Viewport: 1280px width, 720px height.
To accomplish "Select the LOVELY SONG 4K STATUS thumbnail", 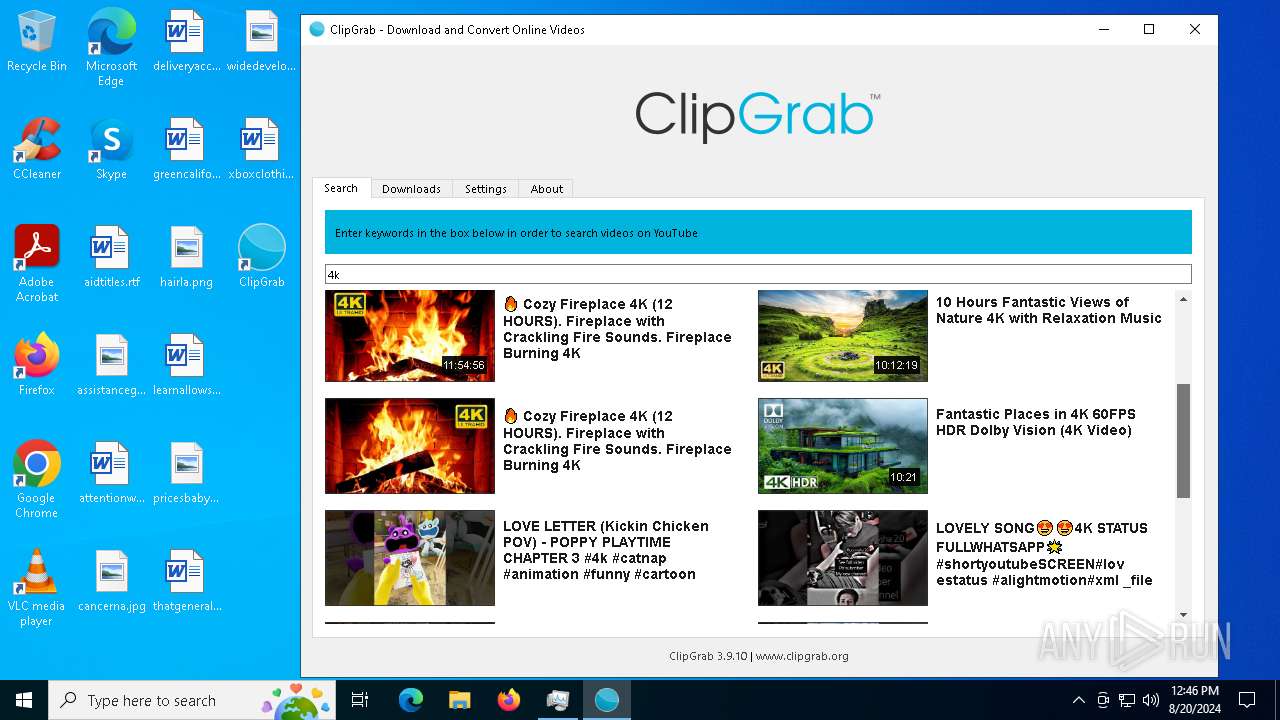I will [843, 558].
